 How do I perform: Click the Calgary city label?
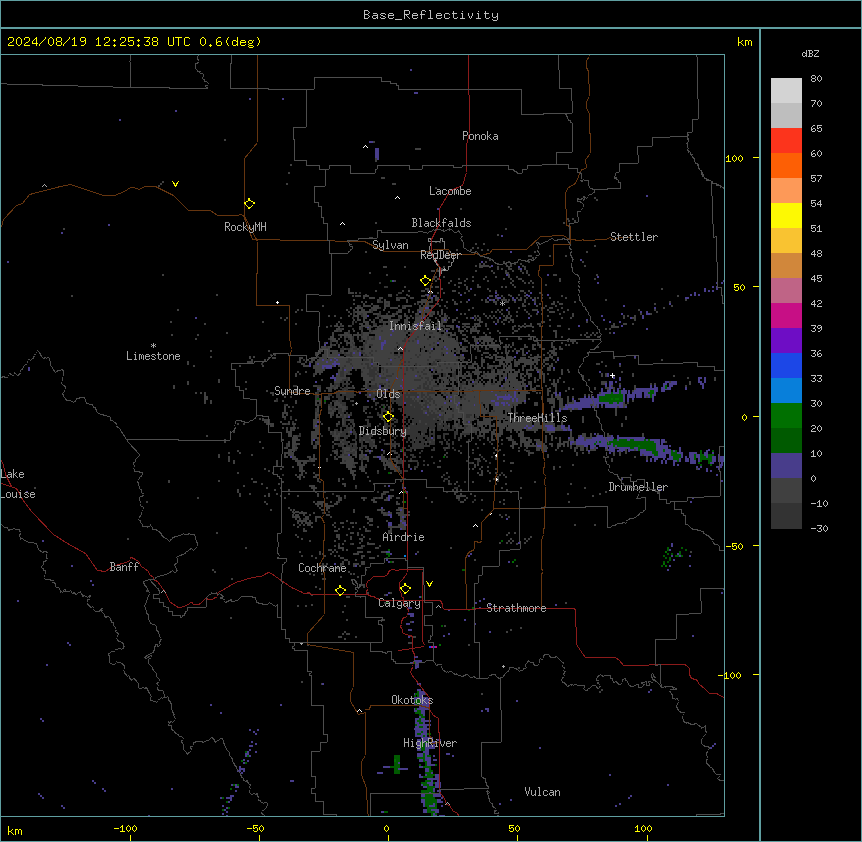(x=399, y=603)
